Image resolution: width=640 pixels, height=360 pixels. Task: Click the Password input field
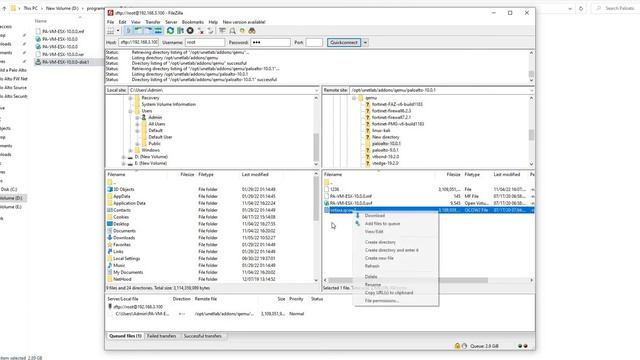[271, 42]
